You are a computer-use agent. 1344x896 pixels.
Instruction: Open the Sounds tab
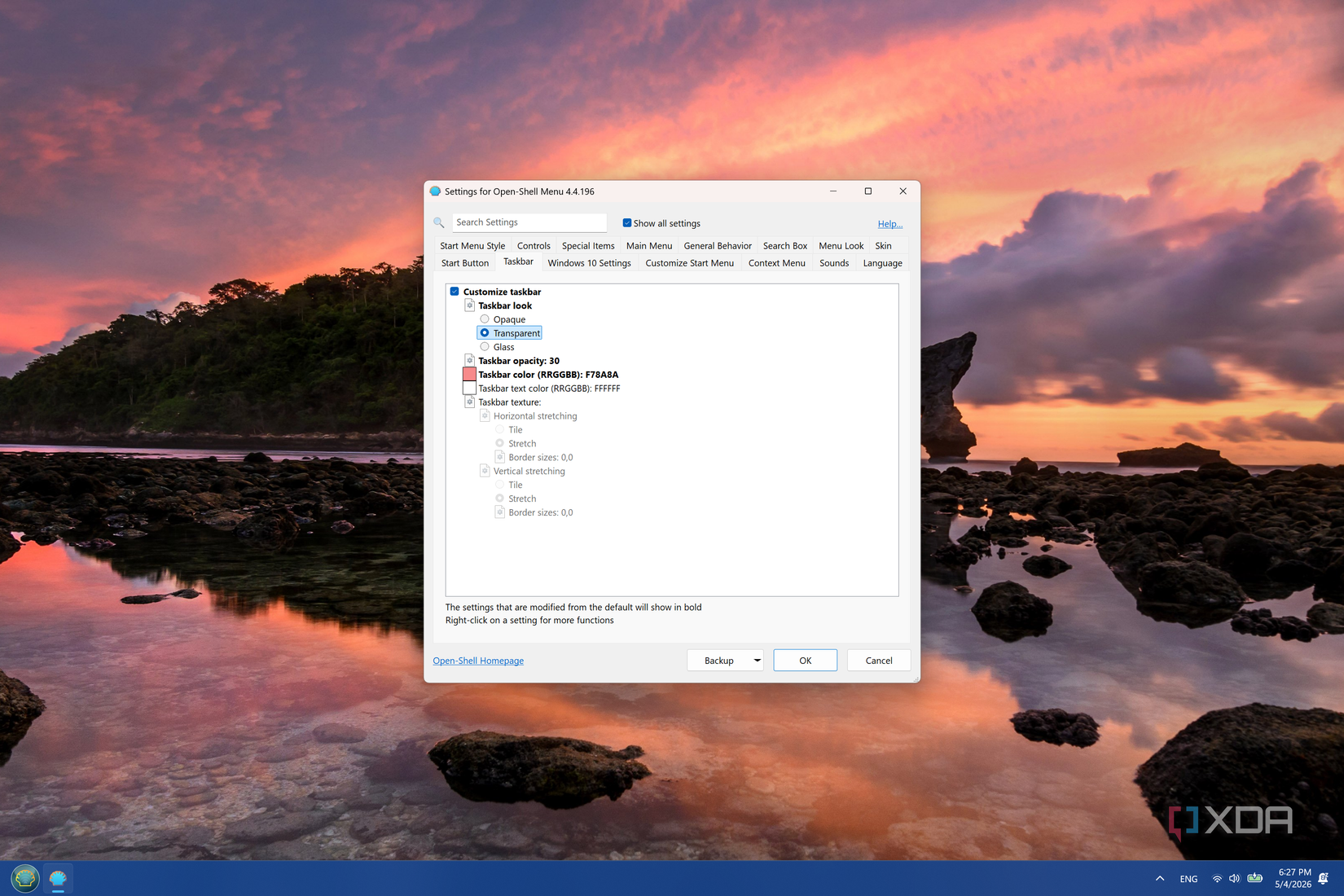(834, 263)
